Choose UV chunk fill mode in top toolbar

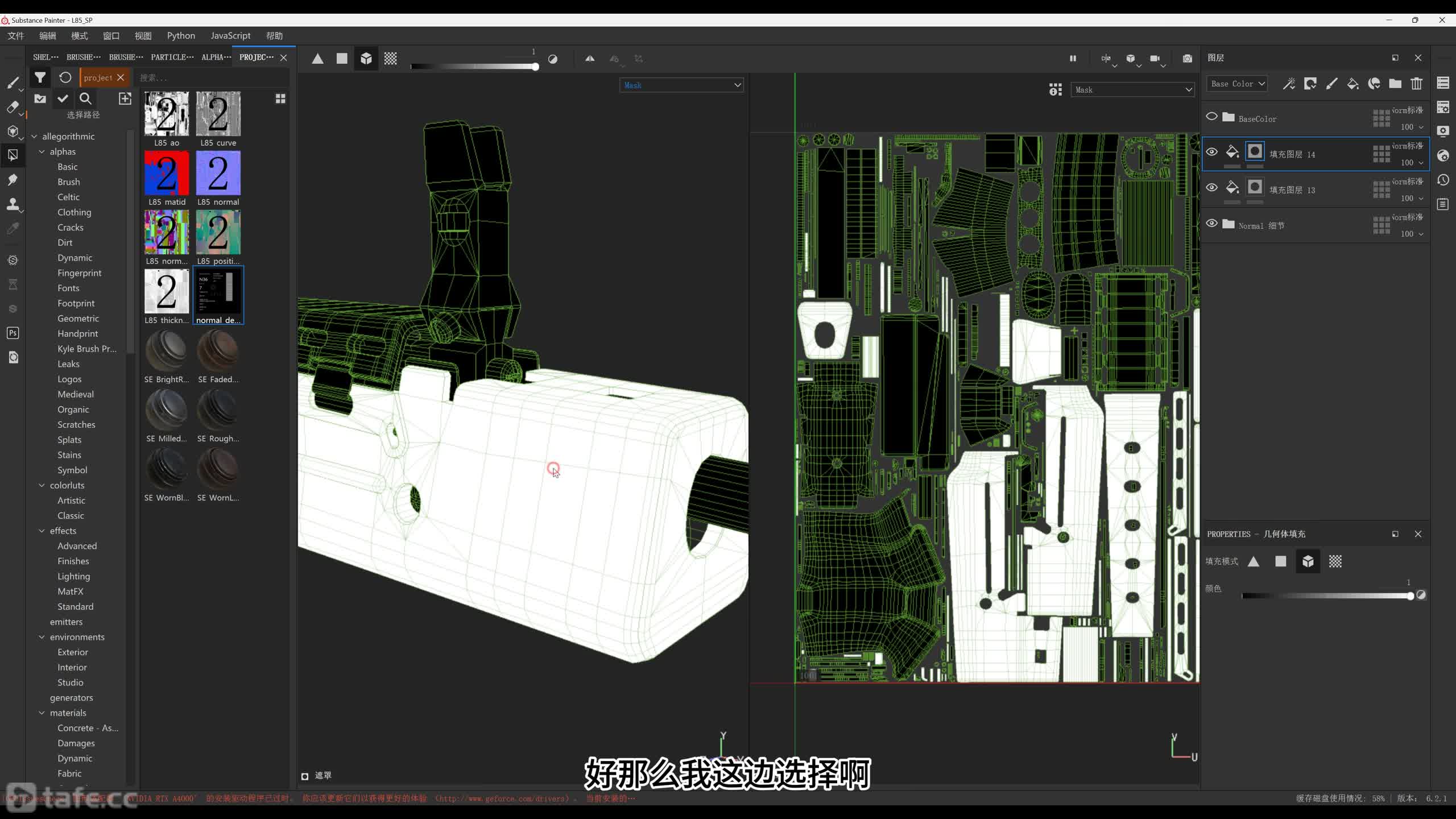tap(391, 59)
